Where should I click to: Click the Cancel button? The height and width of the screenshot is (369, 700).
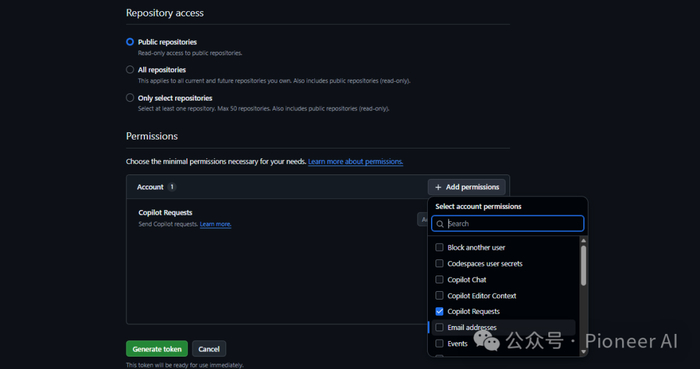coord(209,349)
